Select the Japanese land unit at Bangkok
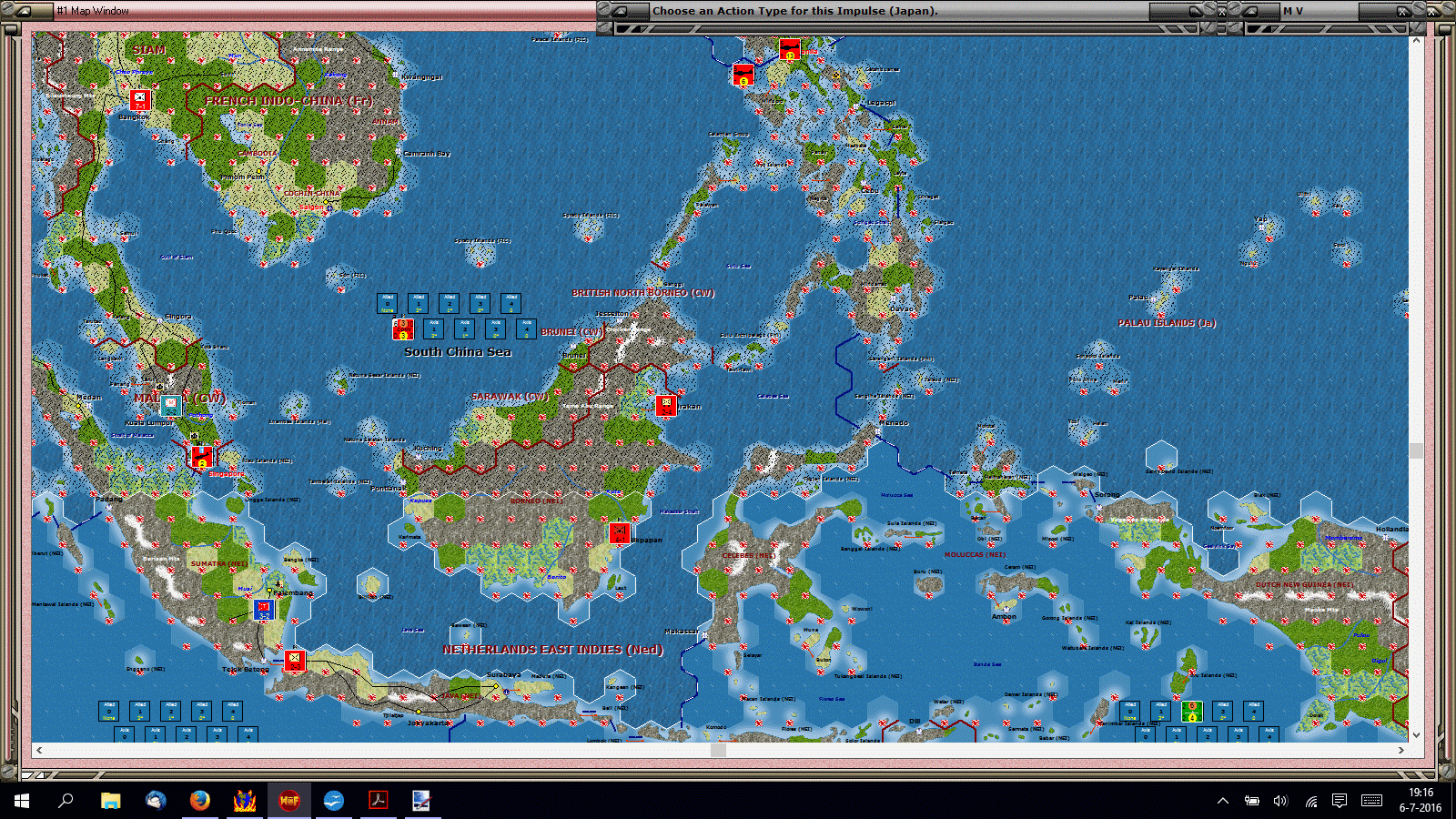 pyautogui.click(x=139, y=100)
